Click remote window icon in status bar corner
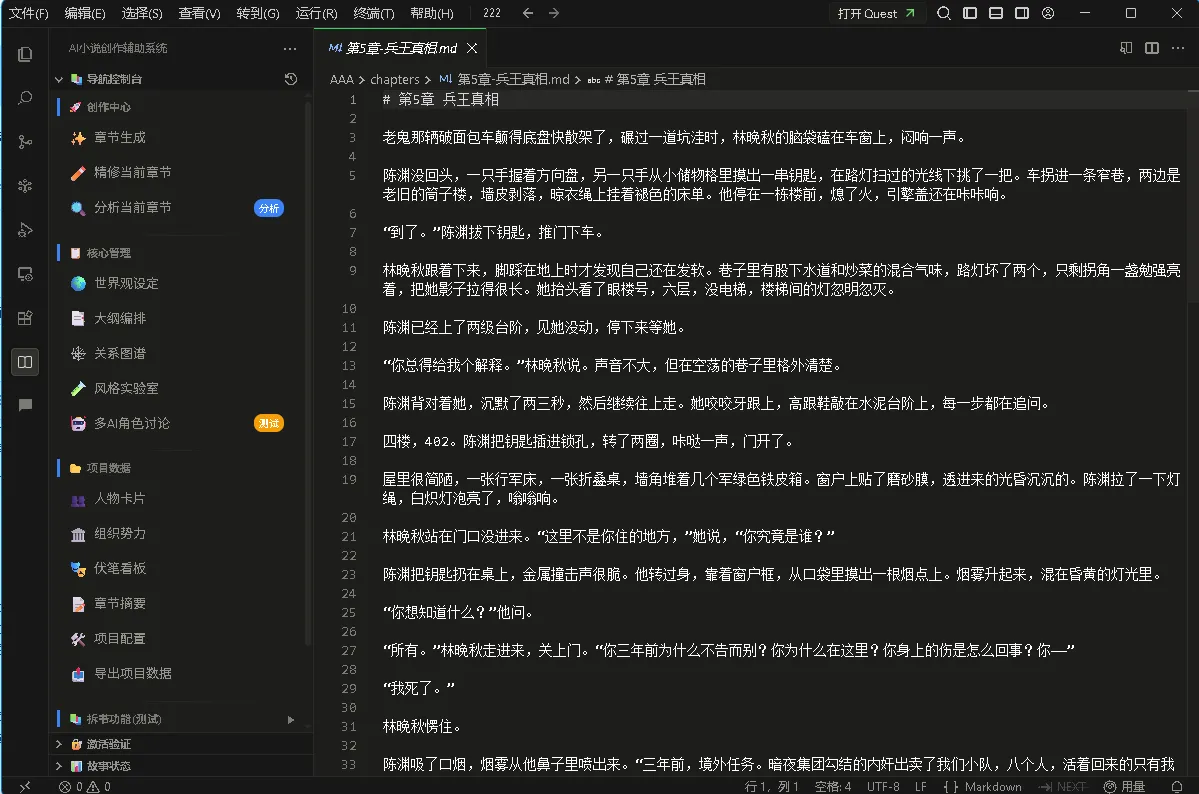The height and width of the screenshot is (794, 1199). pos(24,786)
